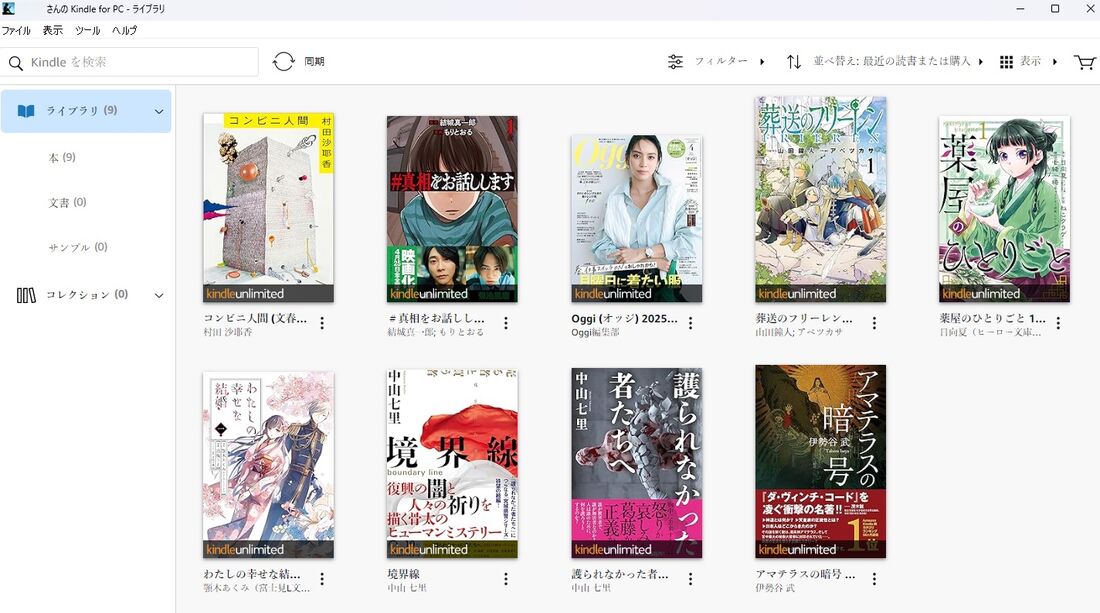The image size is (1100, 613).
Task: Open the store shopping cart icon
Action: pyautogui.click(x=1085, y=62)
